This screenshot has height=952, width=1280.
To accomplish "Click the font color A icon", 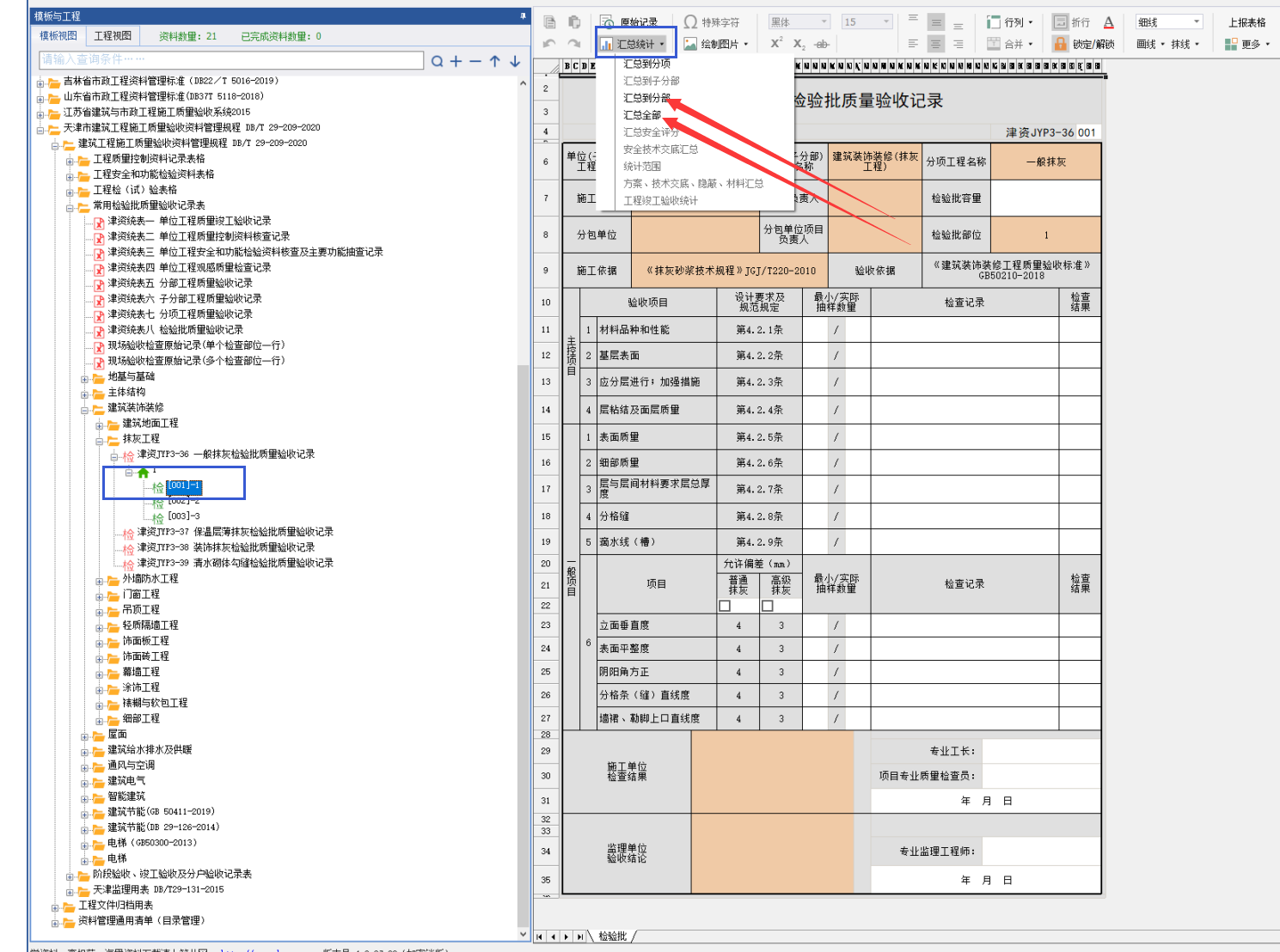I will click(1109, 22).
